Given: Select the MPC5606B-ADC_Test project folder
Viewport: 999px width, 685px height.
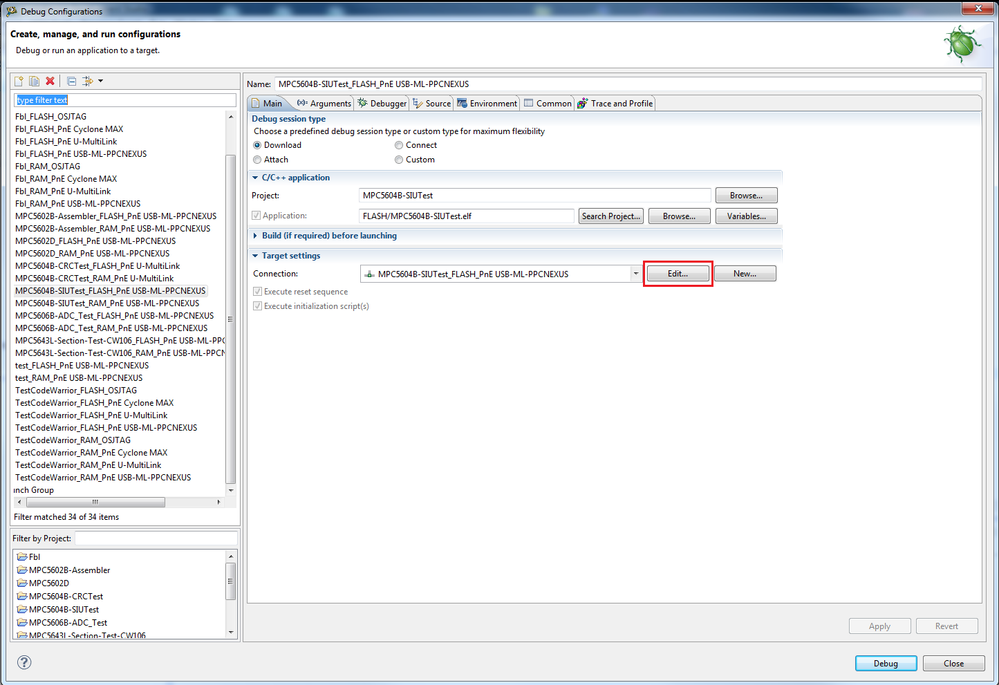Looking at the screenshot, I should (62, 623).
